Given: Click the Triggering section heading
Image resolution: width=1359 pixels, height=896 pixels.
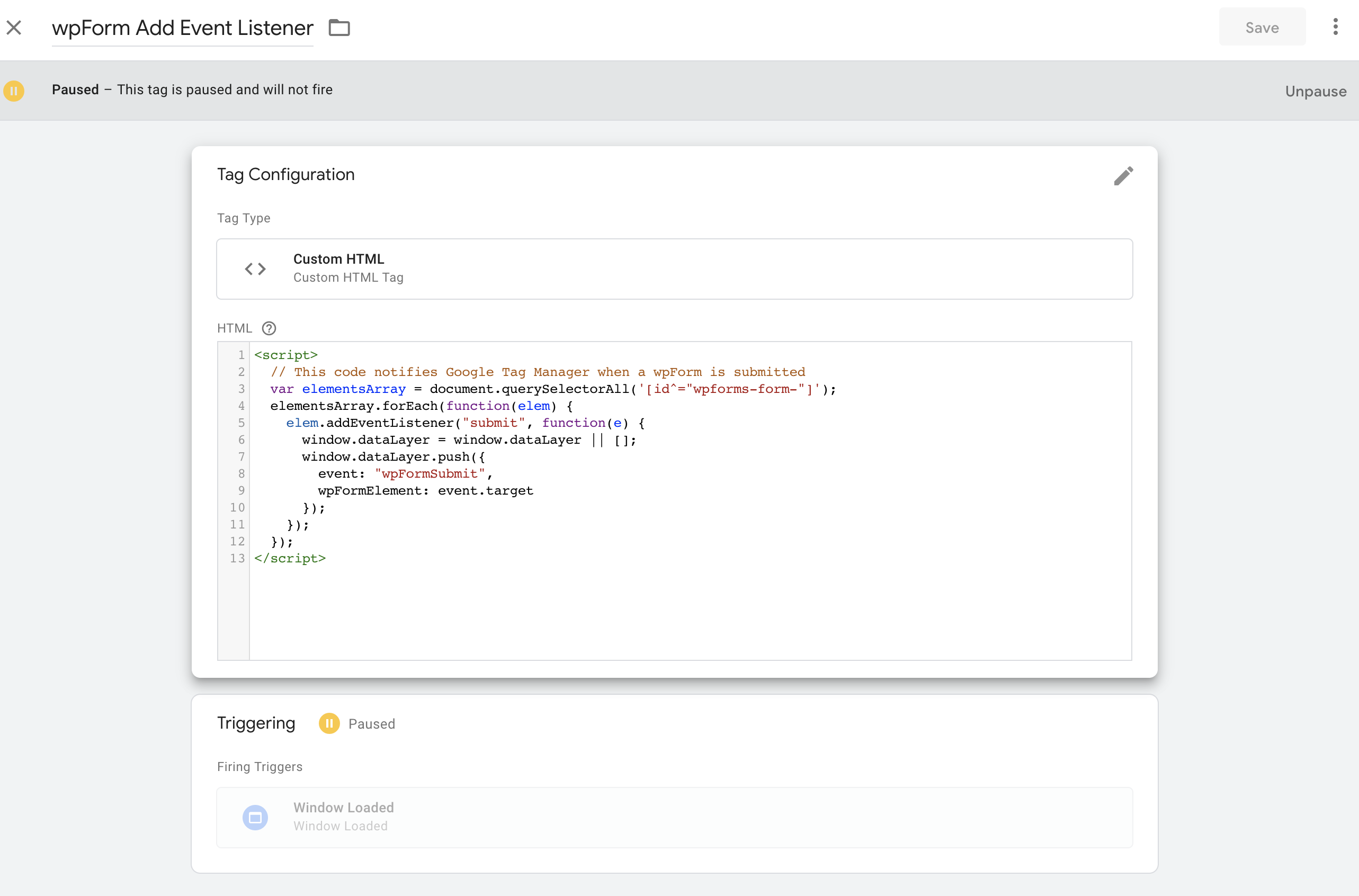Looking at the screenshot, I should pos(256,723).
